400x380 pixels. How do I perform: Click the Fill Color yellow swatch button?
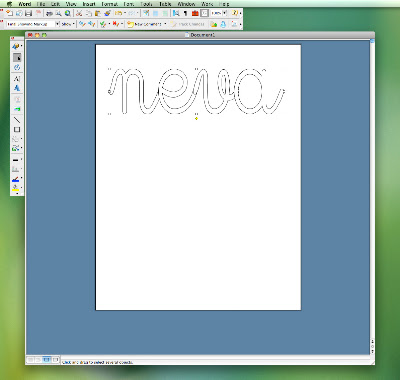[x=15, y=188]
